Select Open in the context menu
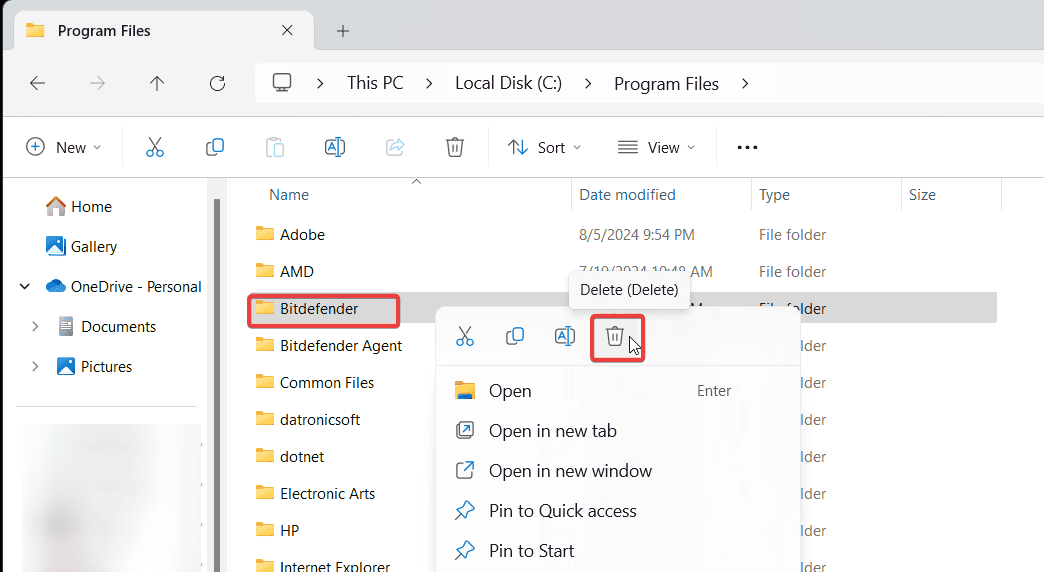This screenshot has height=572, width=1044. [618, 391]
